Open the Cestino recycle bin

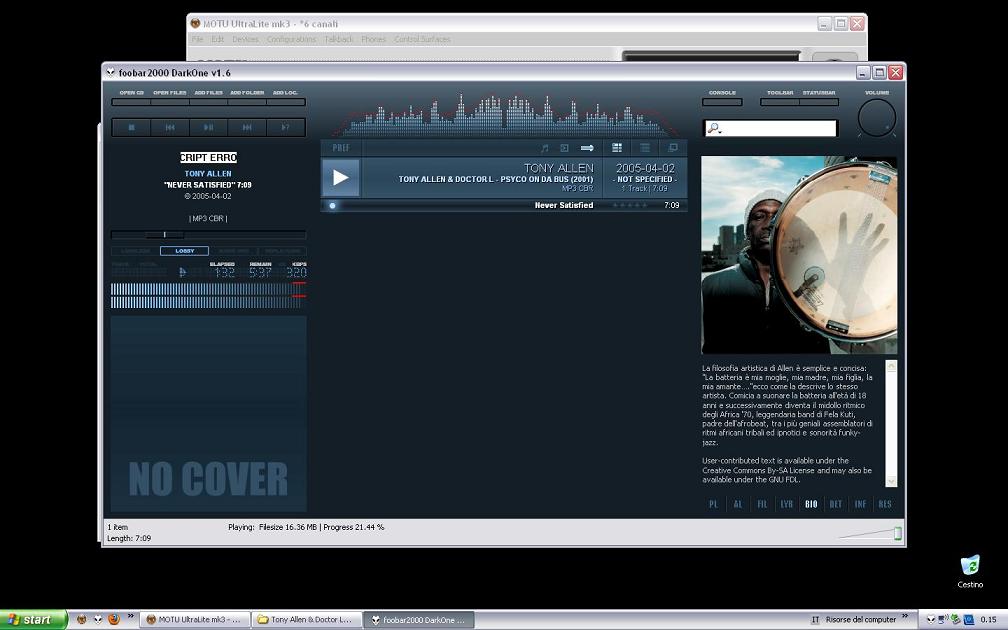tap(970, 572)
